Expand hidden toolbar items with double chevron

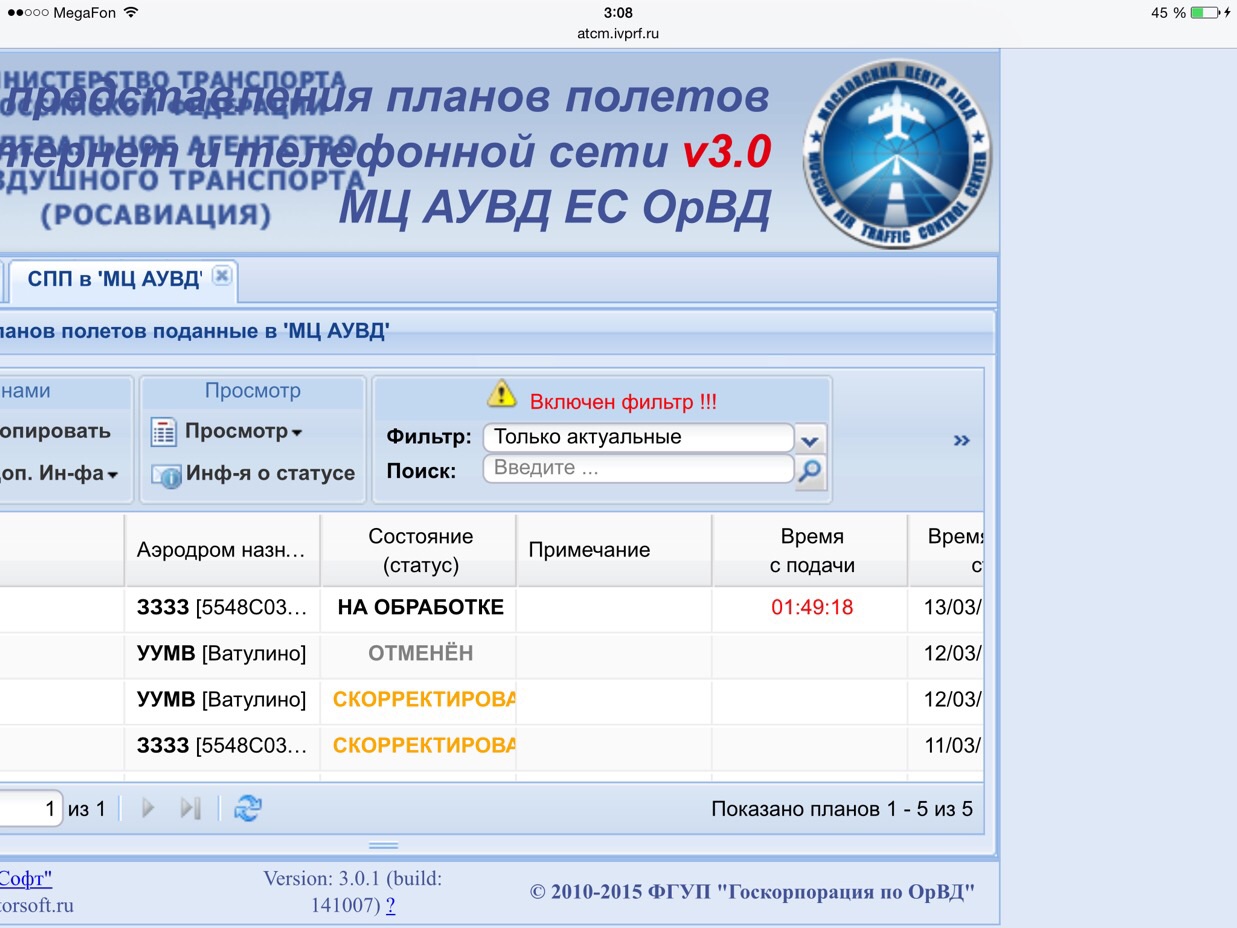click(961, 440)
